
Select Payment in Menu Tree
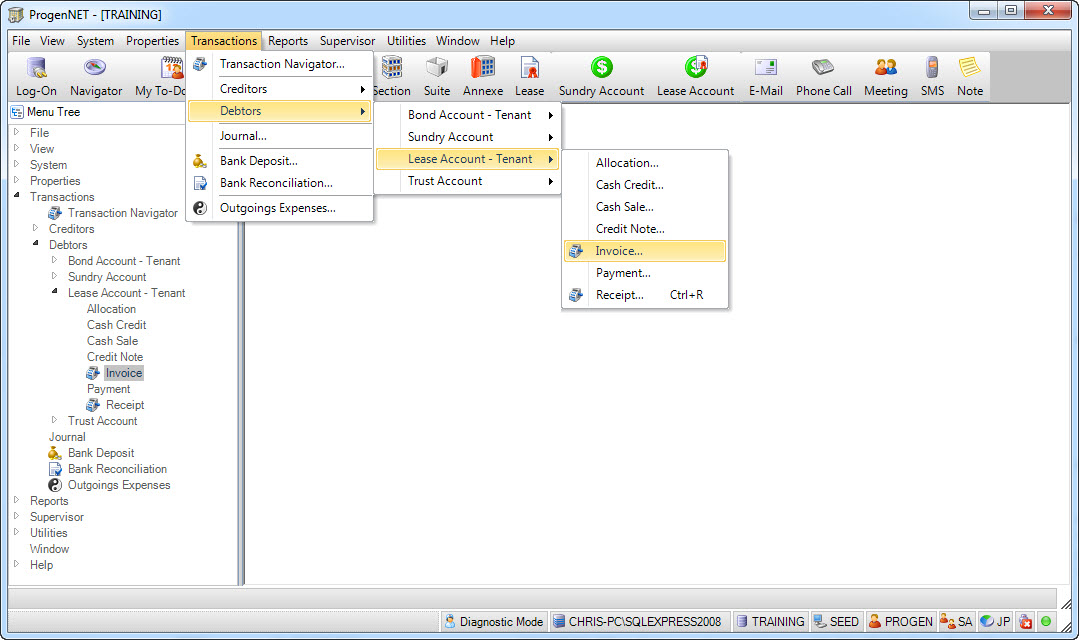coord(108,389)
